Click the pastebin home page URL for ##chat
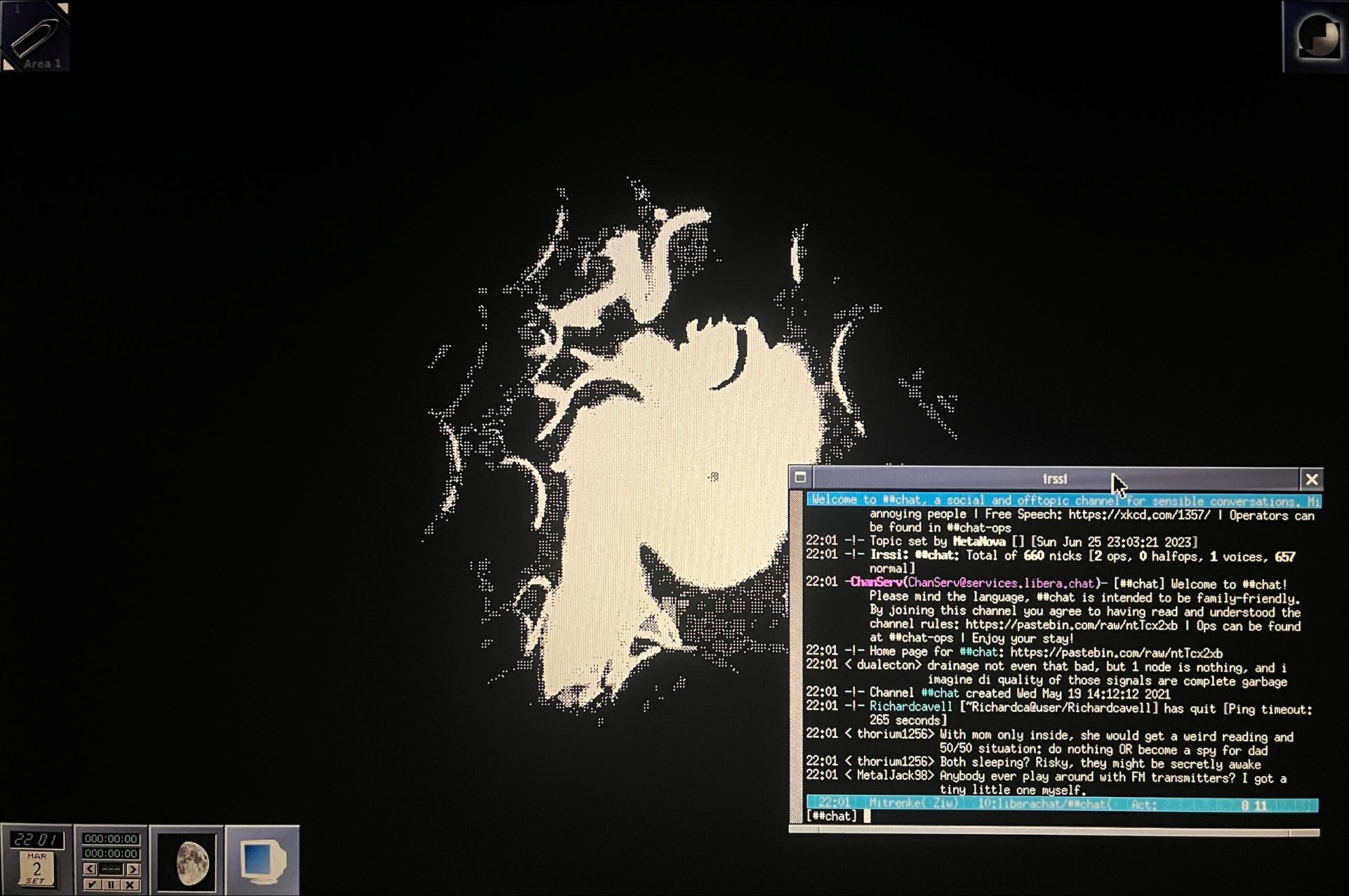 (1116, 653)
